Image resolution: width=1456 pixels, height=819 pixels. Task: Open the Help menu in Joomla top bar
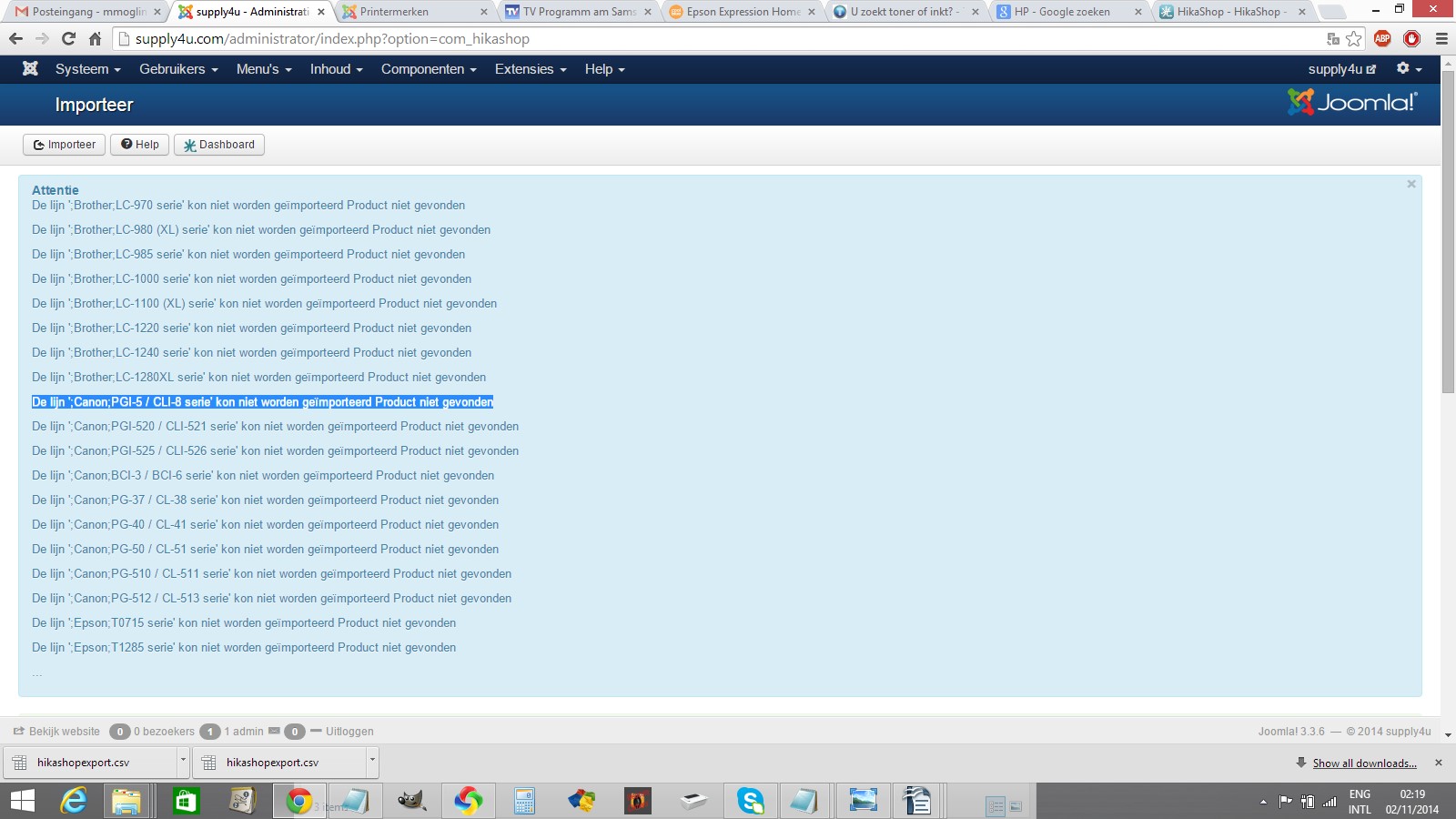(x=604, y=69)
